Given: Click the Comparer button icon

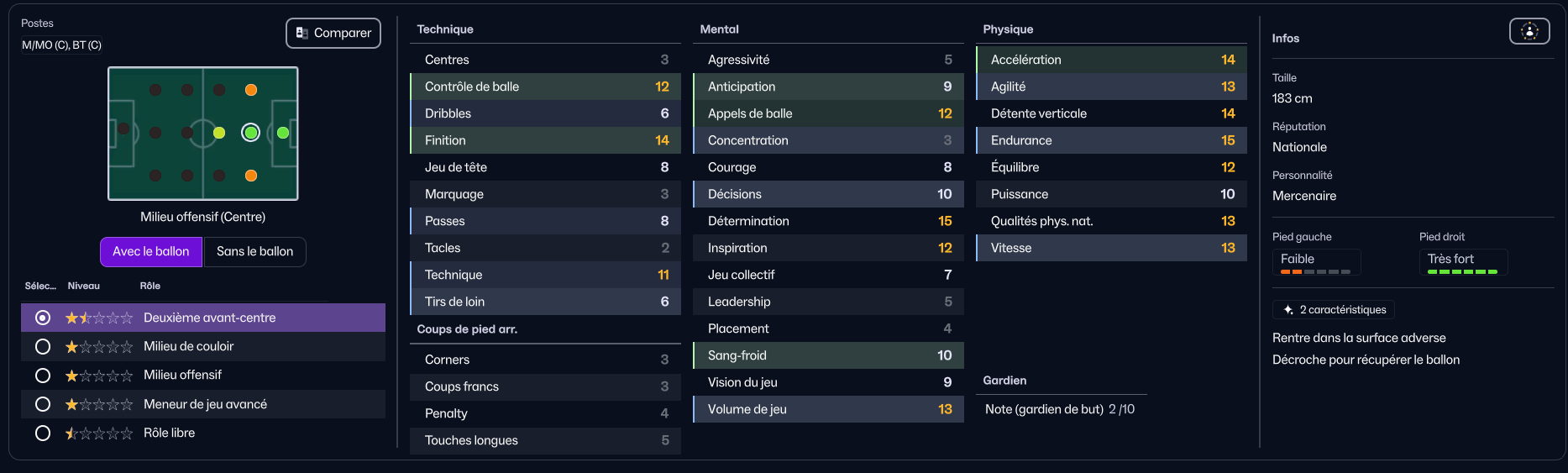Looking at the screenshot, I should click(302, 33).
